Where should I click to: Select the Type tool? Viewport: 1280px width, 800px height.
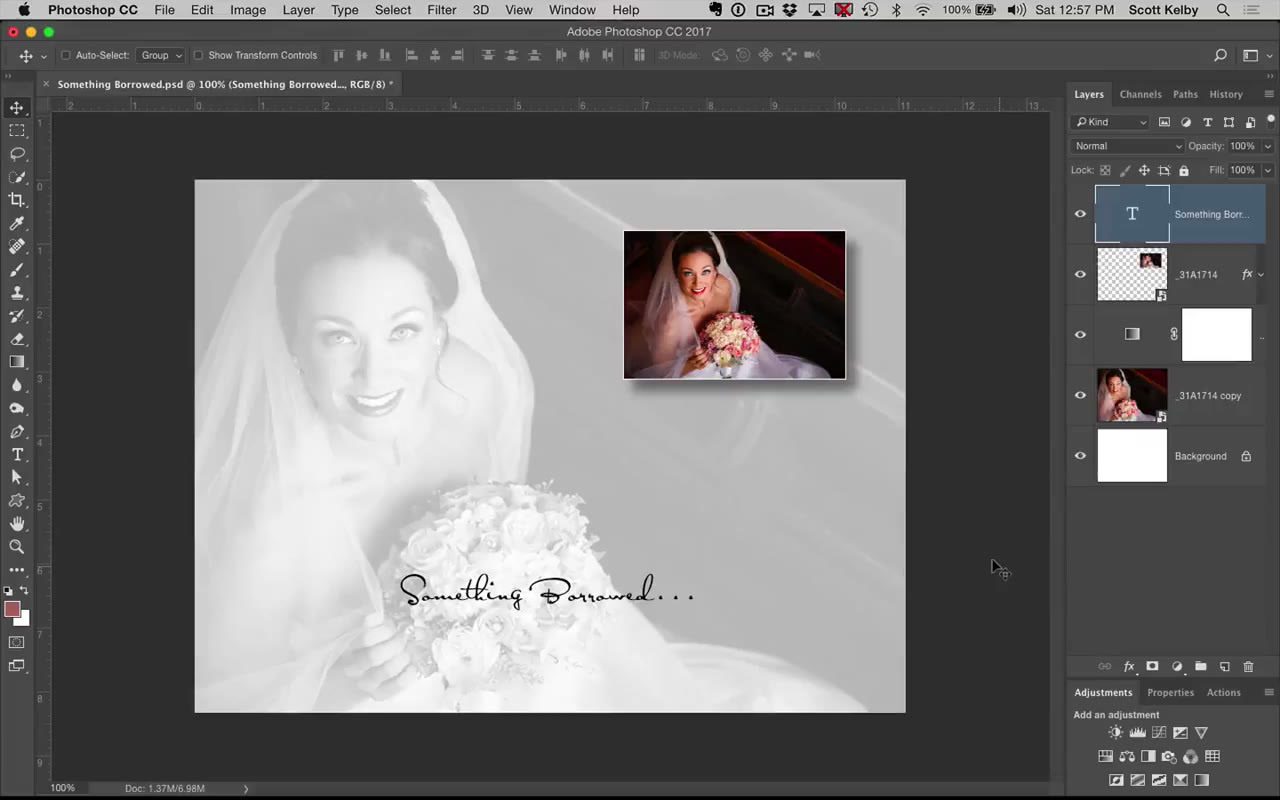point(17,455)
